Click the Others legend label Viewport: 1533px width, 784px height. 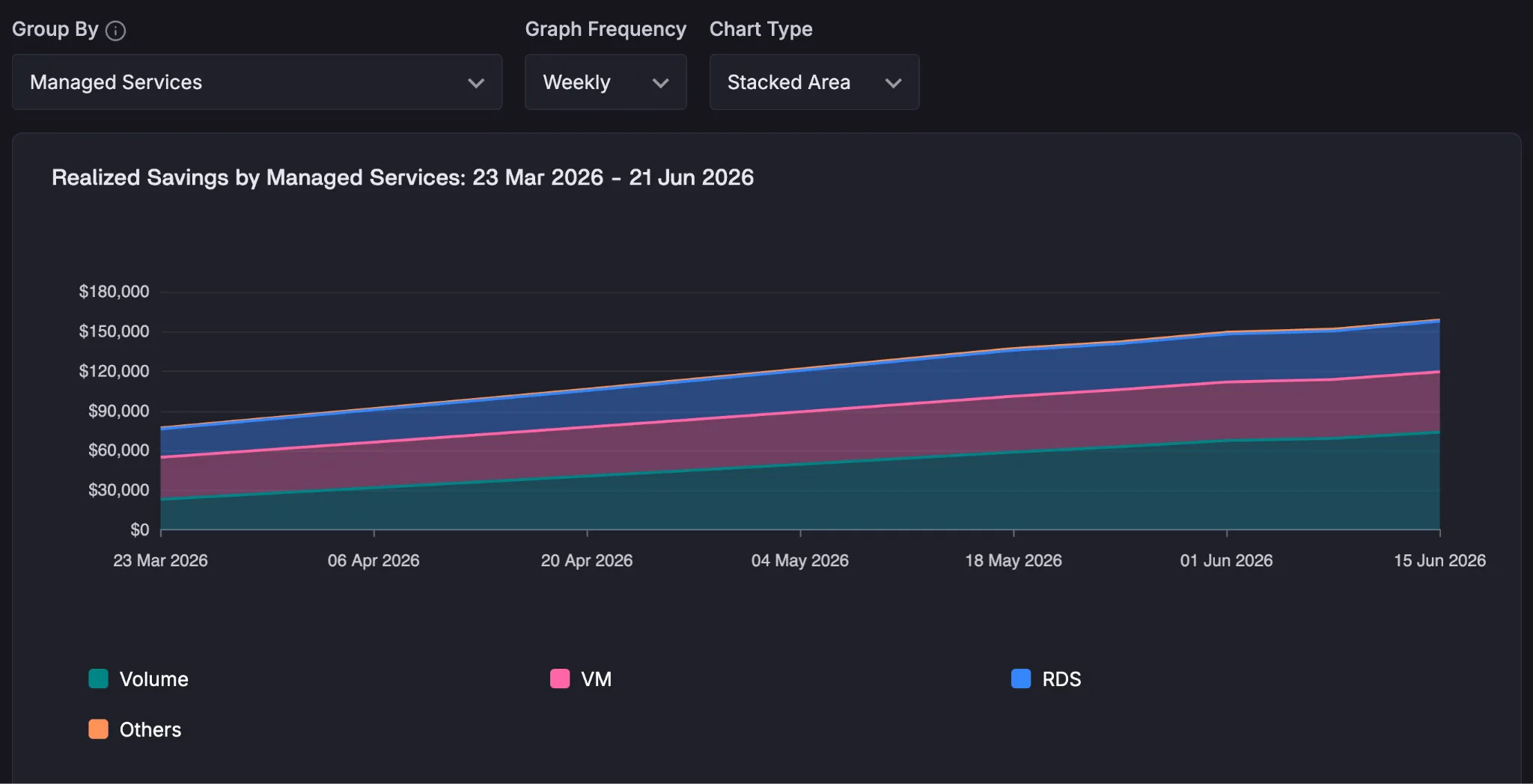tap(150, 730)
